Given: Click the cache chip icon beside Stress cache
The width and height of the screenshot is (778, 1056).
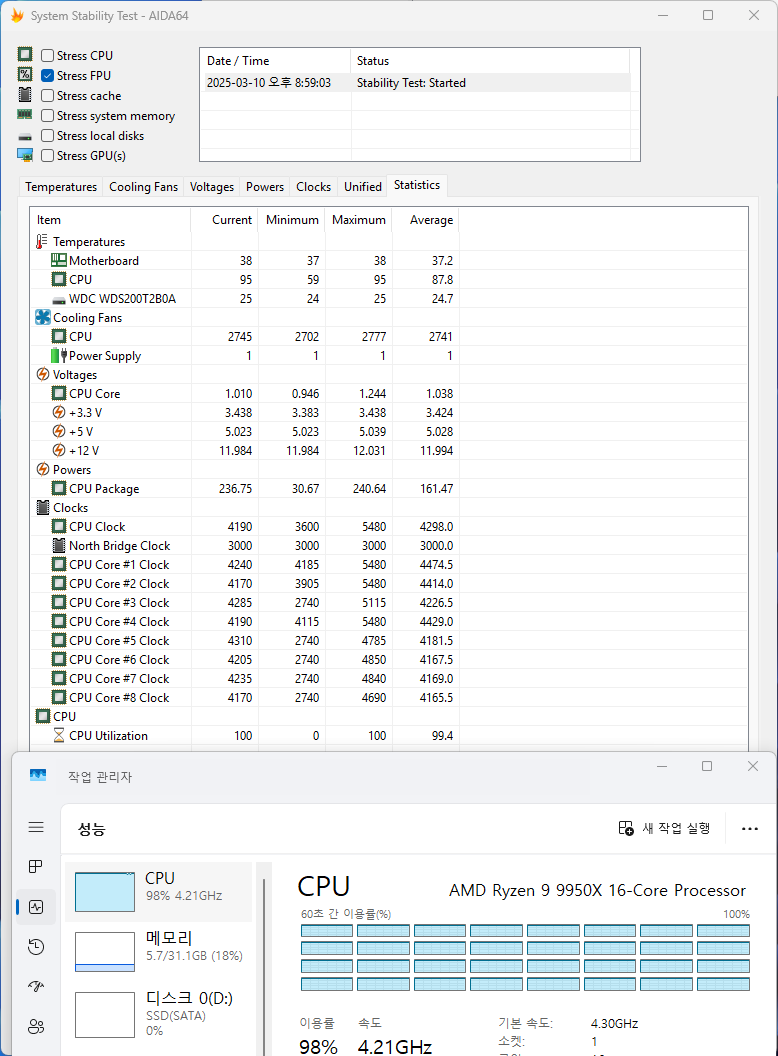Looking at the screenshot, I should 25,94.
